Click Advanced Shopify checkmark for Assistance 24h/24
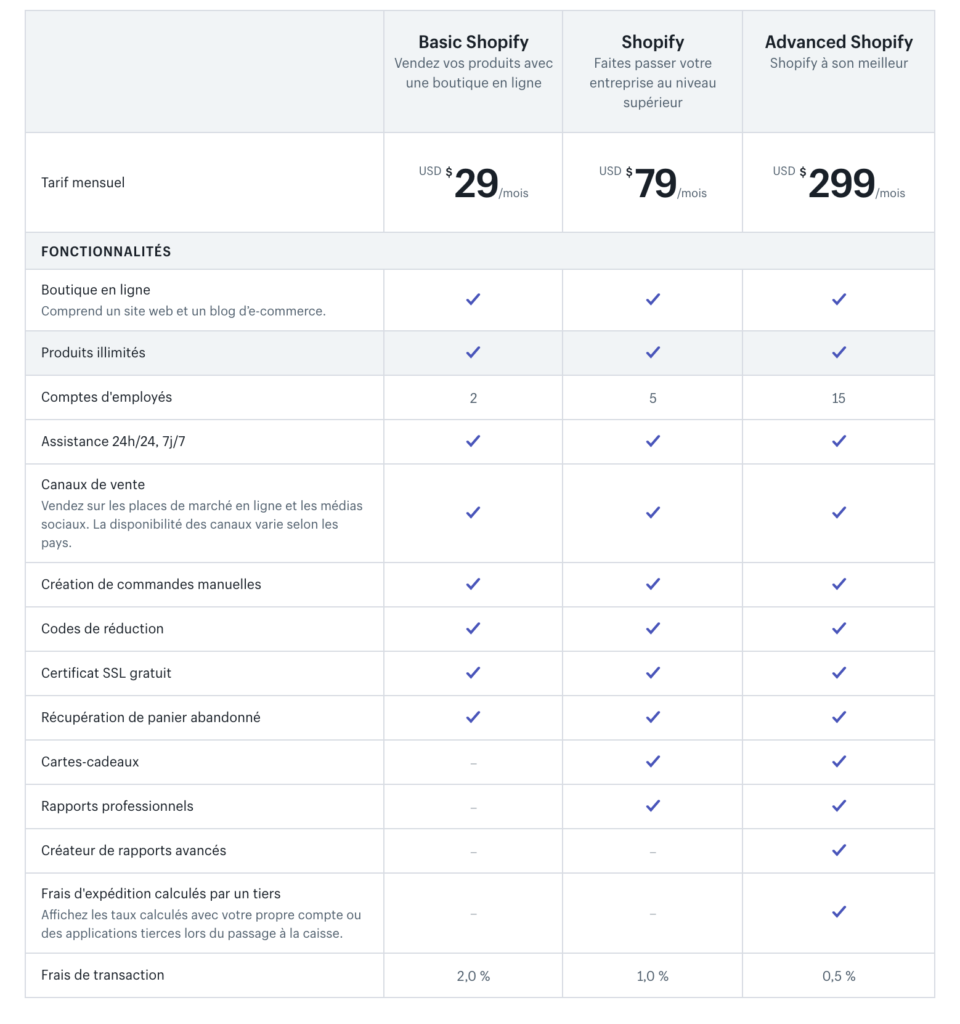Image resolution: width=960 pixels, height=1024 pixels. [839, 441]
